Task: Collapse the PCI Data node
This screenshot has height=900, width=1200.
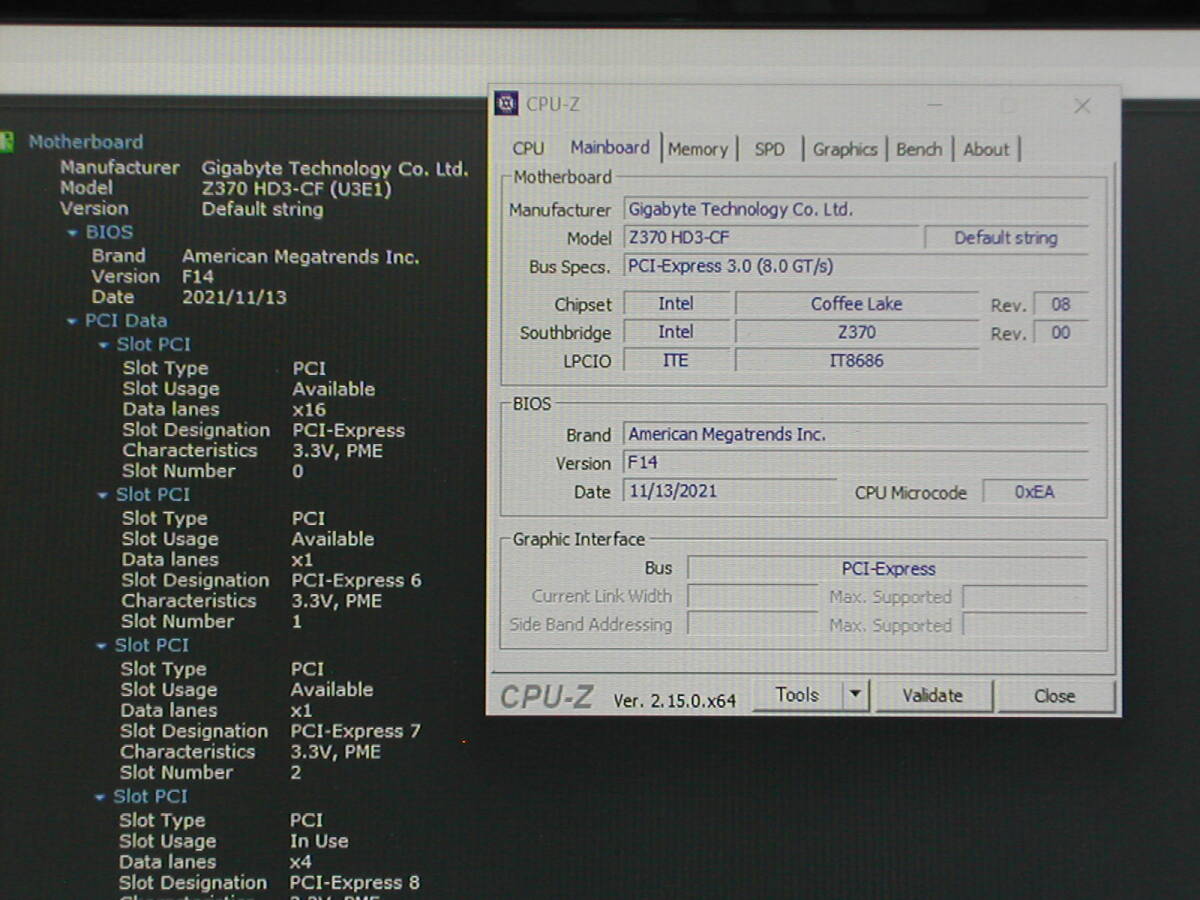Action: pyautogui.click(x=72, y=322)
